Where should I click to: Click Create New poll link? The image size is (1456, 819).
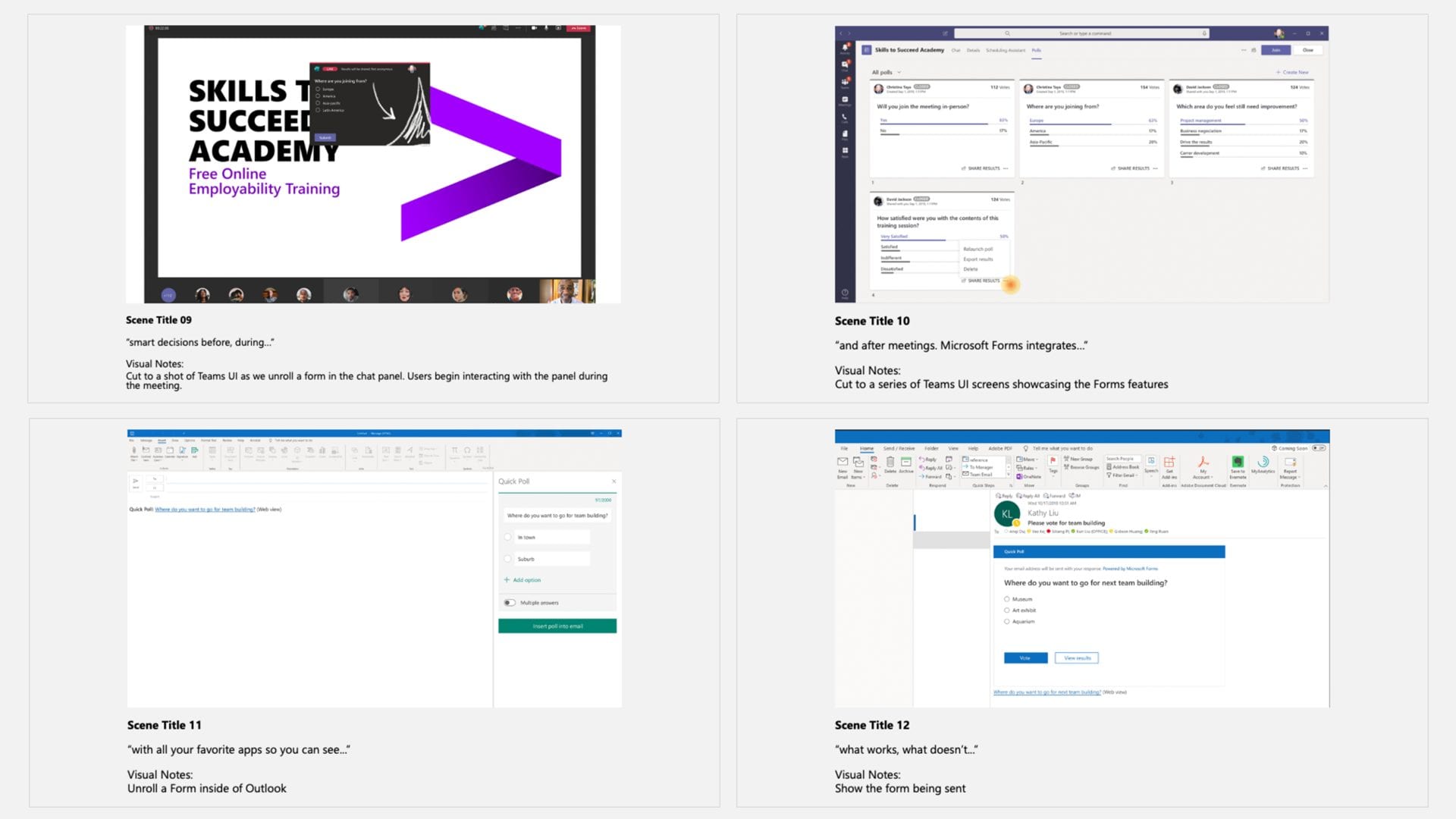1292,73
